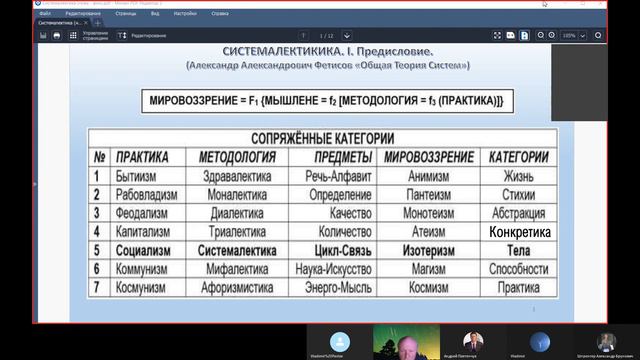The width and height of the screenshot is (640, 360).
Task: Select two-page view mode icon
Action: [x=511, y=36]
